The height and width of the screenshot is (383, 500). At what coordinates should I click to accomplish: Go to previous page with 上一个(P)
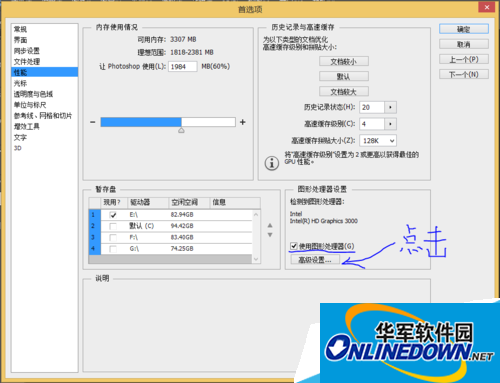pos(464,59)
